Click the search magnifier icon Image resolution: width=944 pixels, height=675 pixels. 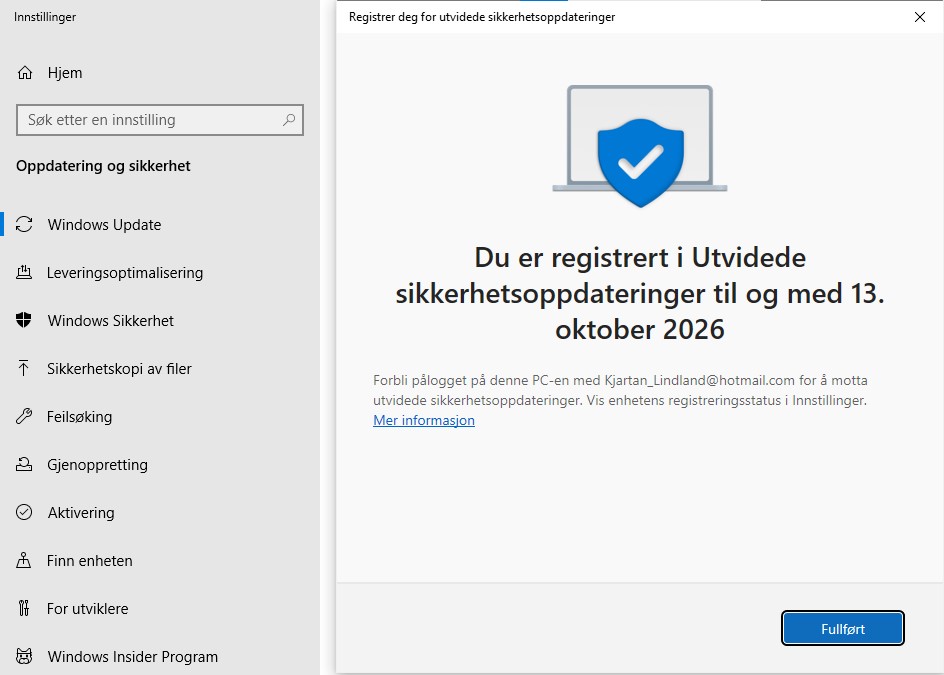(289, 120)
